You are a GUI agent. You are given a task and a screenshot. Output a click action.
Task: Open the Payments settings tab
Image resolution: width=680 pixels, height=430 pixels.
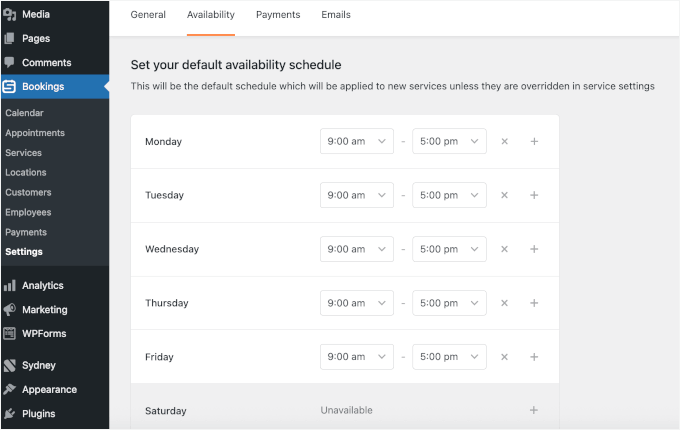pyautogui.click(x=278, y=15)
